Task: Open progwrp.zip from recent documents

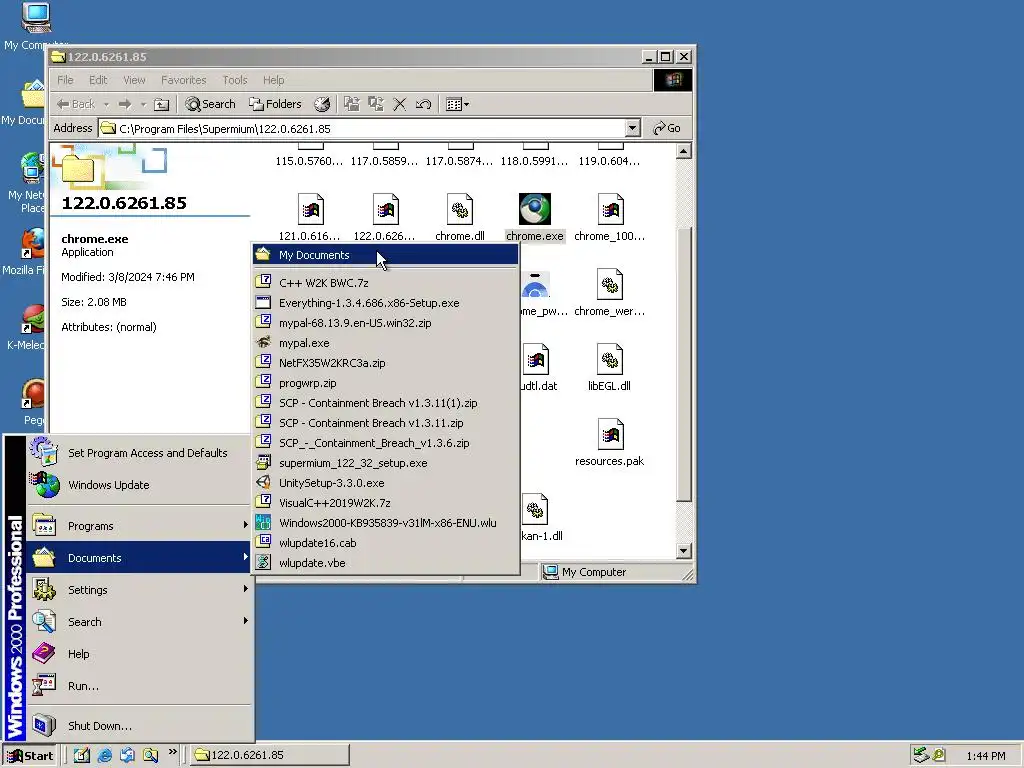Action: point(385,383)
